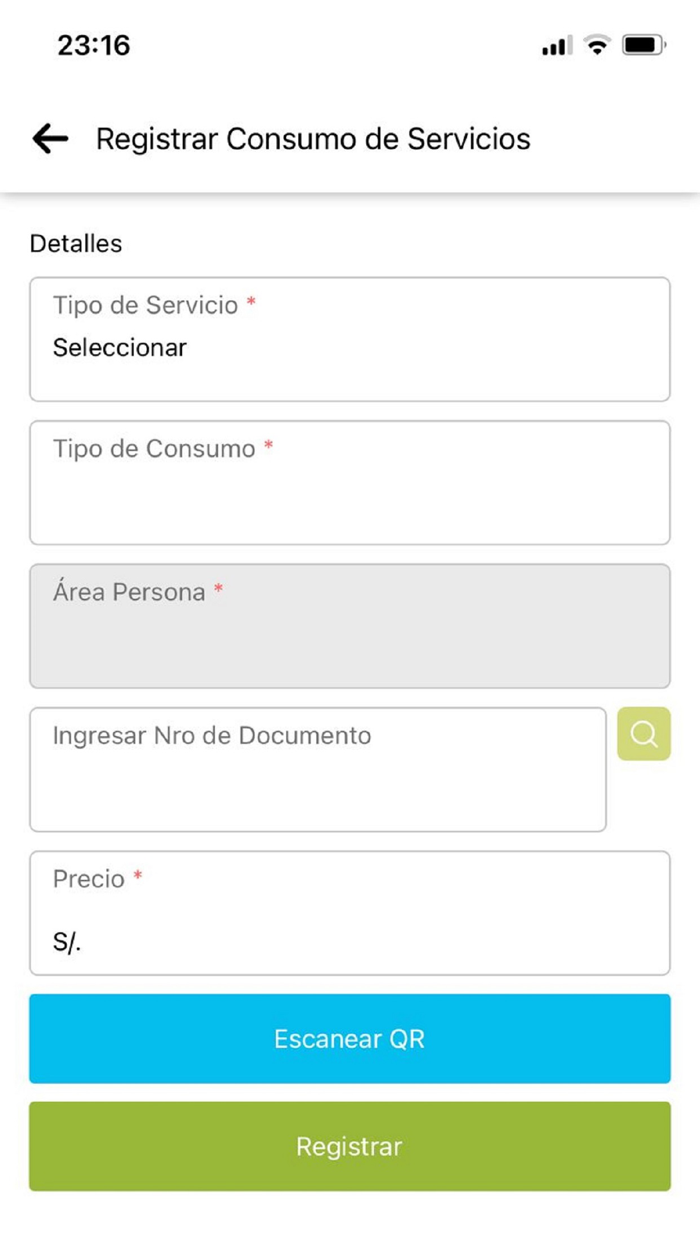Tap the battery indicator icon
The width and height of the screenshot is (700, 1244).
point(641,44)
